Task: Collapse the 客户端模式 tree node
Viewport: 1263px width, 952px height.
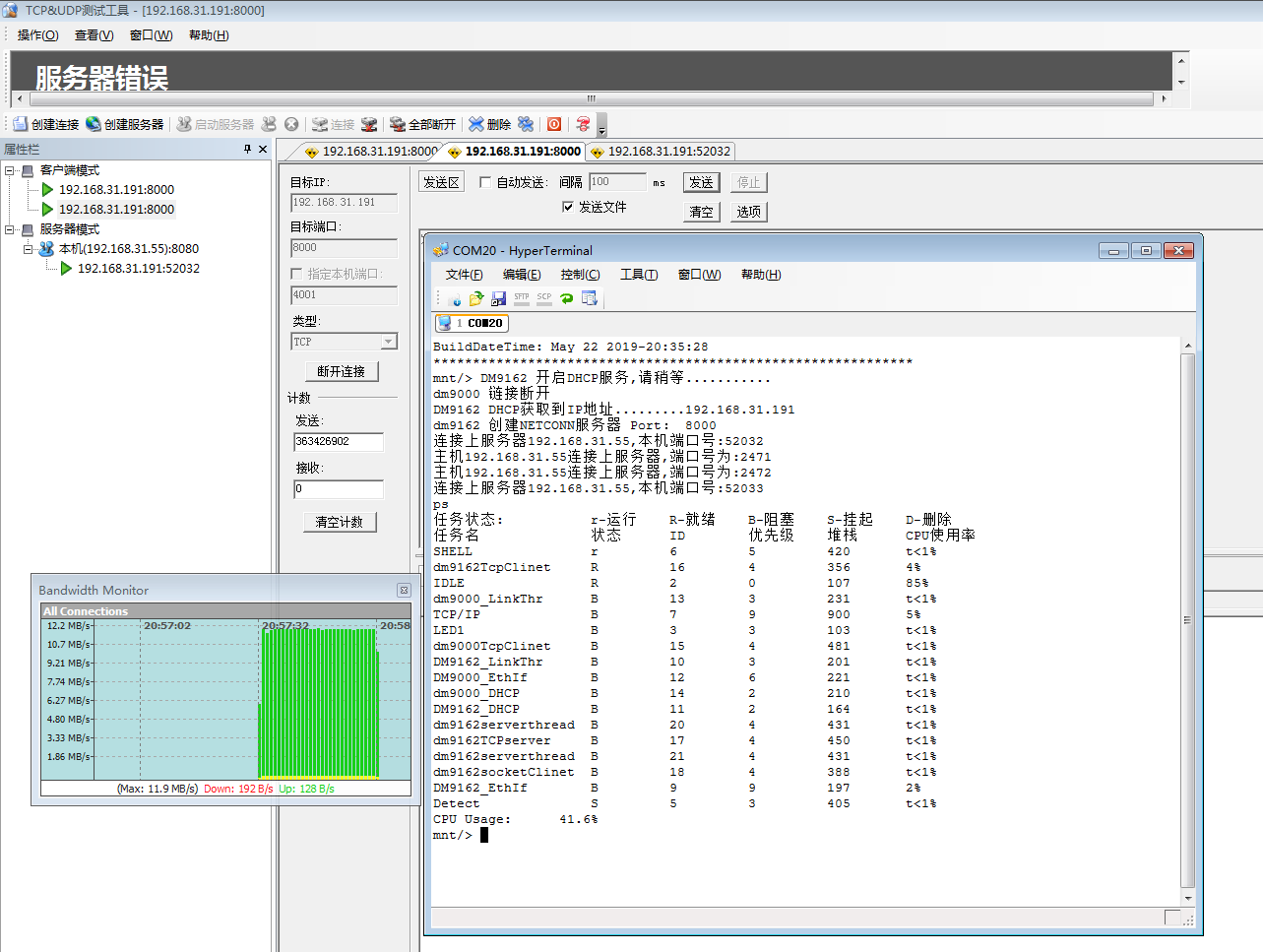Action: (x=10, y=170)
